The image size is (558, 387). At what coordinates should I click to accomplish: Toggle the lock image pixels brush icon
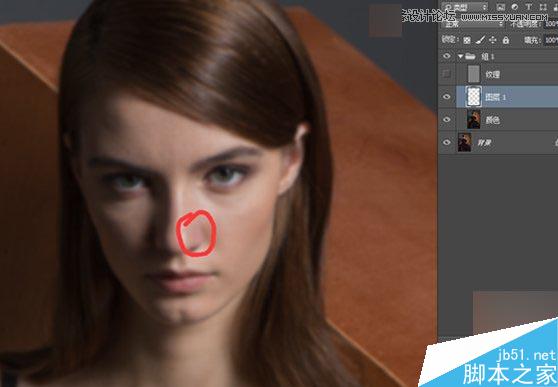click(x=480, y=40)
